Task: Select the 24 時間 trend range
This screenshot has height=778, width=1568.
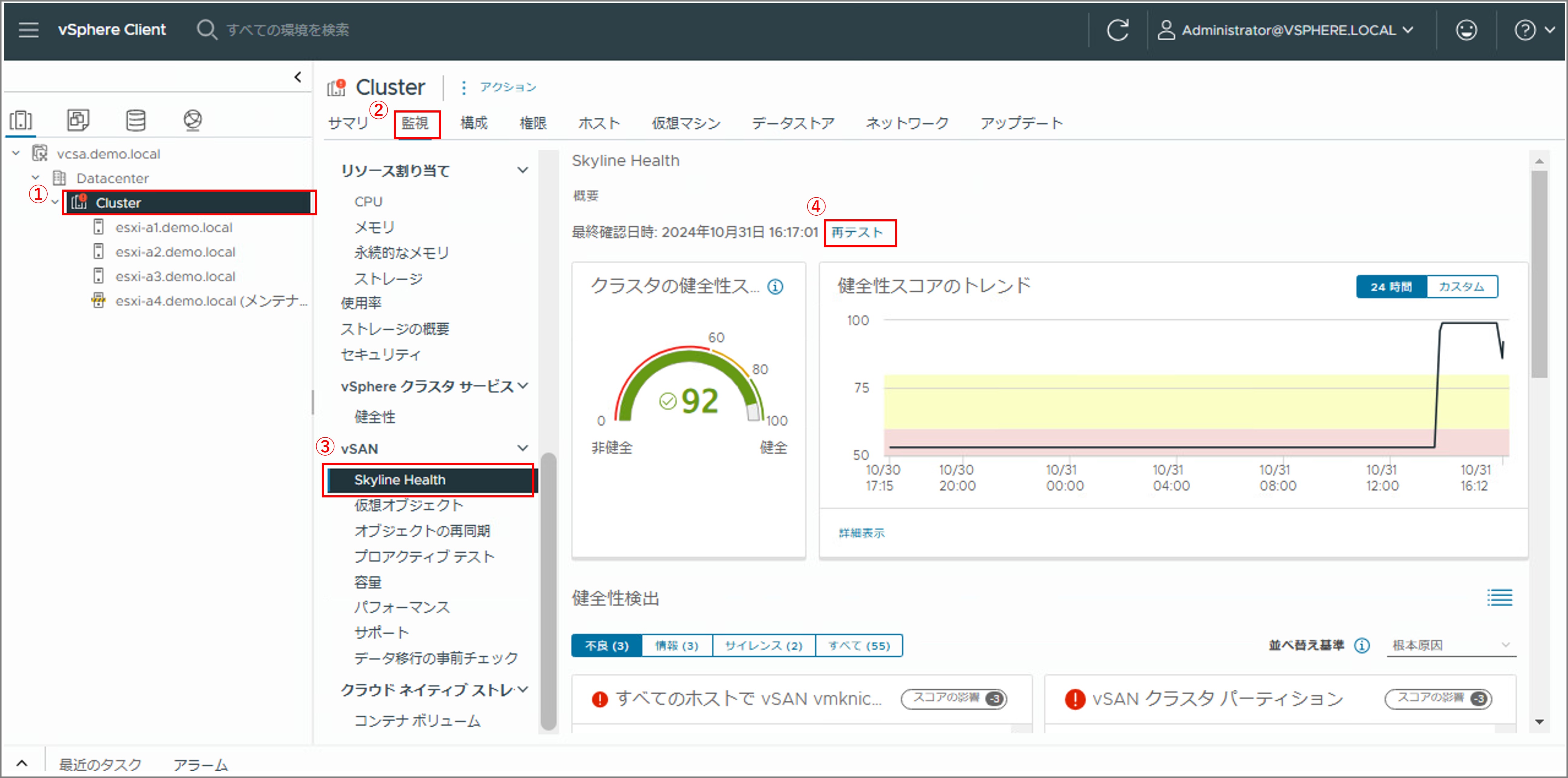Action: [1391, 287]
